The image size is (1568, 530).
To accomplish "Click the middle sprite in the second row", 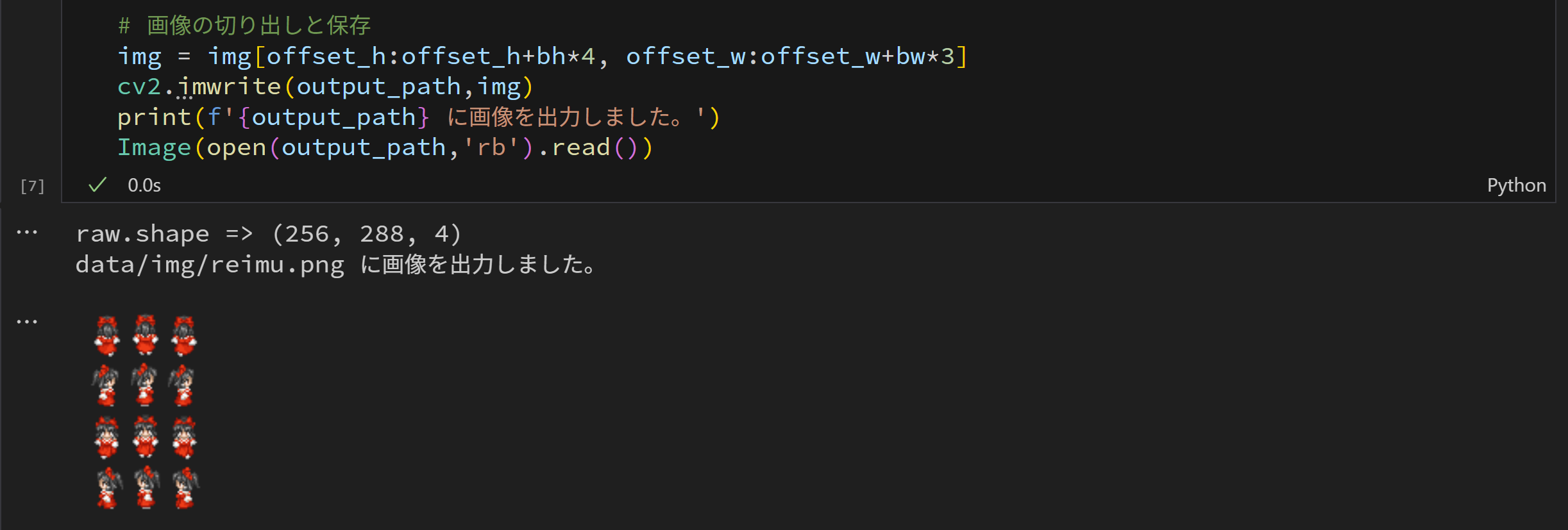I will tap(146, 385).
